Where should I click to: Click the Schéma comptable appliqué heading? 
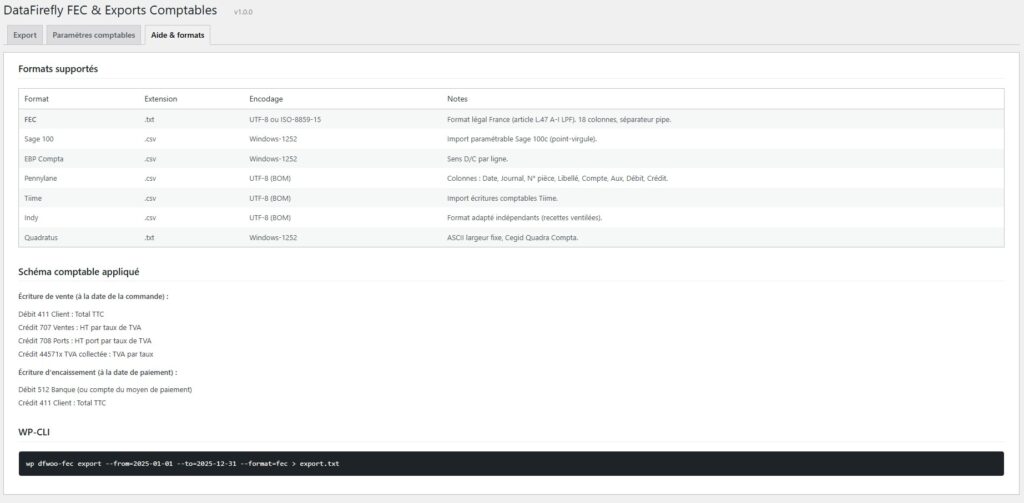[78, 272]
